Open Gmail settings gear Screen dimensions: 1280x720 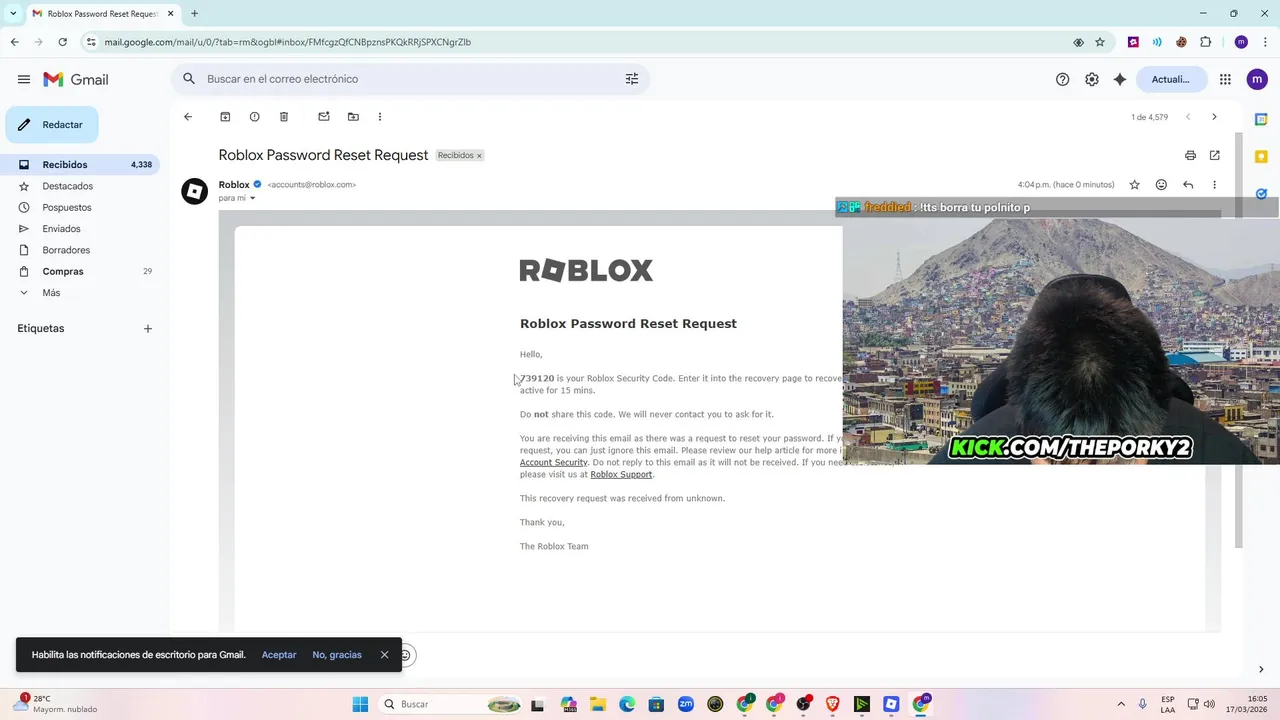pyautogui.click(x=1092, y=79)
